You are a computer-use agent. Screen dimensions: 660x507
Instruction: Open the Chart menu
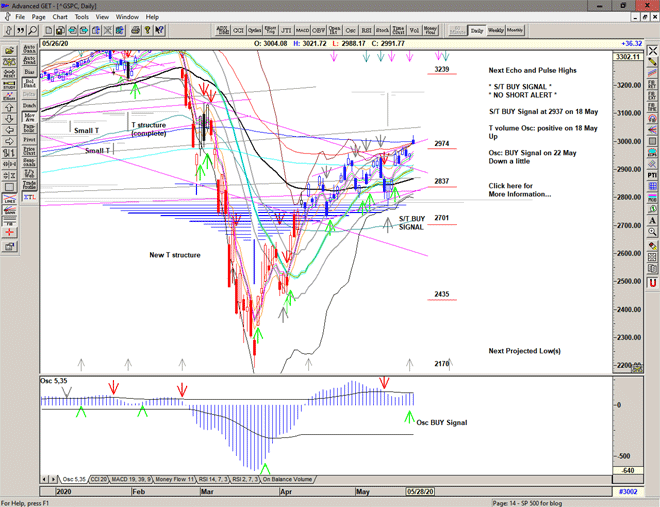coord(60,17)
